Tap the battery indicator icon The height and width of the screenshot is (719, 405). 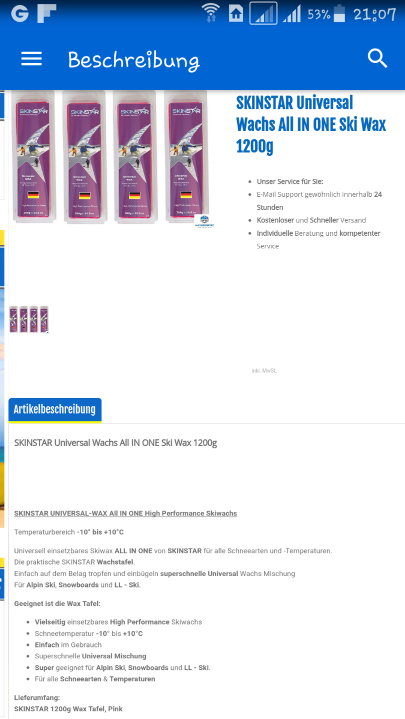point(339,13)
